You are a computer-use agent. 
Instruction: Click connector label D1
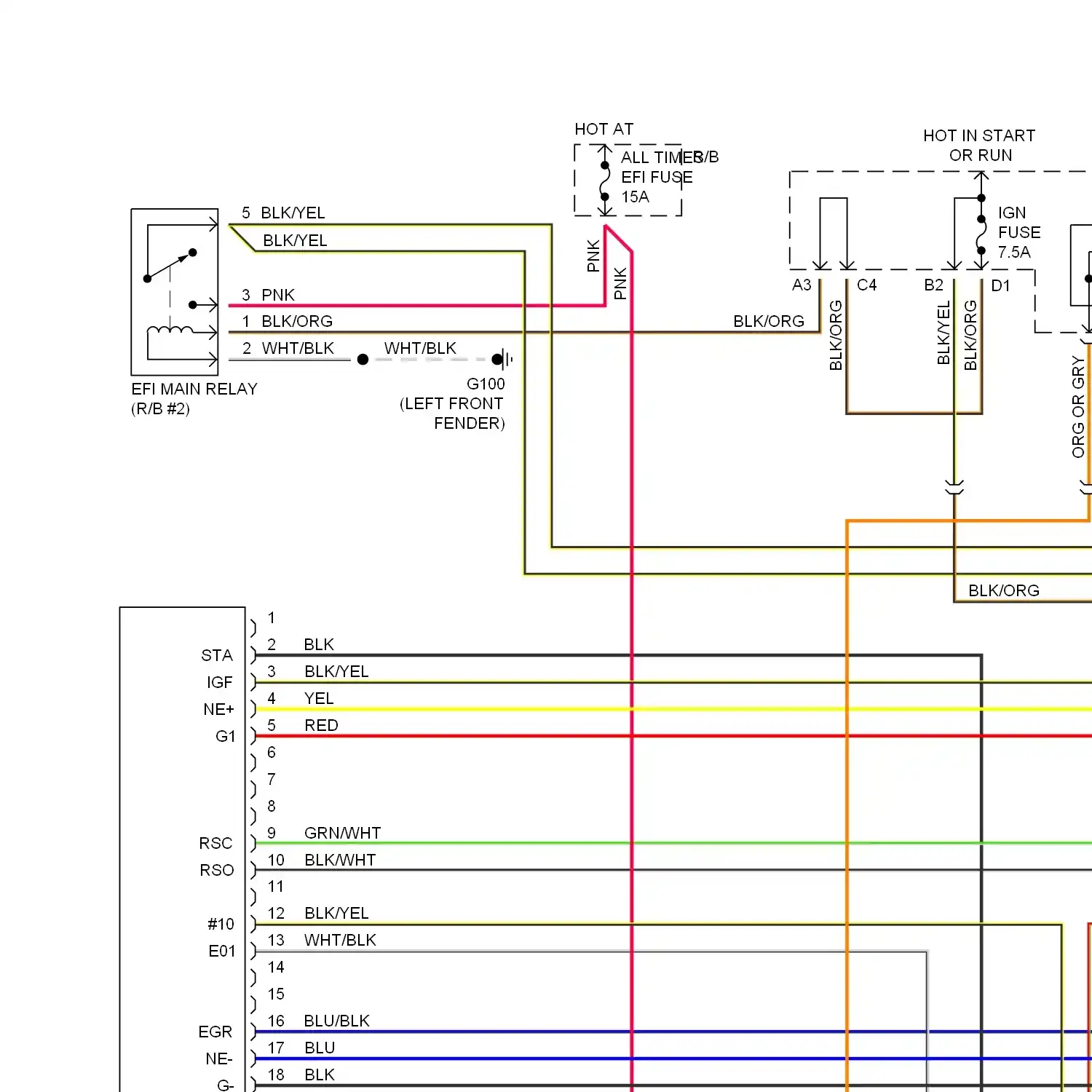point(1001,285)
